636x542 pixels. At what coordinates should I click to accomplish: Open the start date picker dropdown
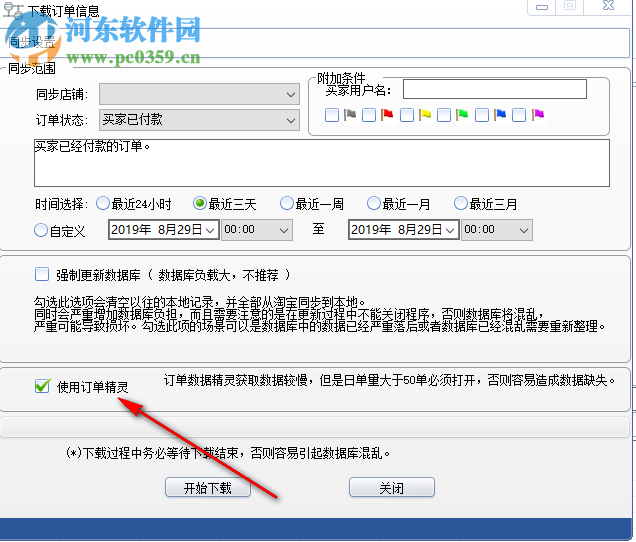pos(210,230)
